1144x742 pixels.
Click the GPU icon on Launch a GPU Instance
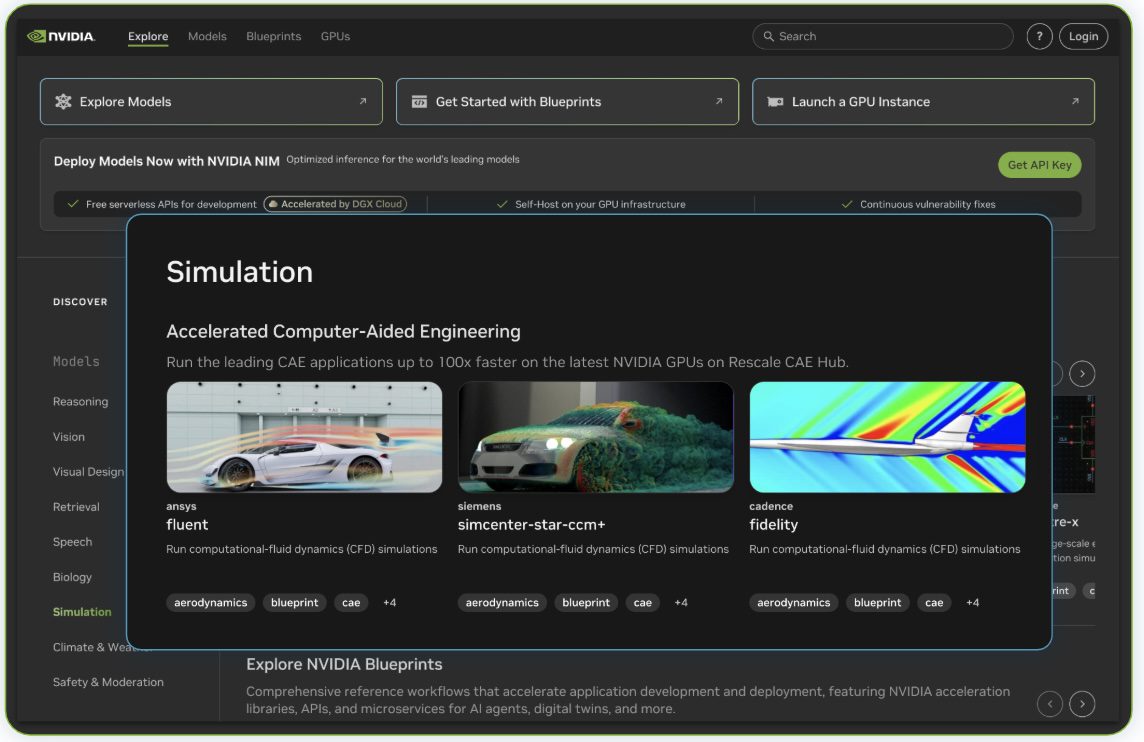click(777, 101)
